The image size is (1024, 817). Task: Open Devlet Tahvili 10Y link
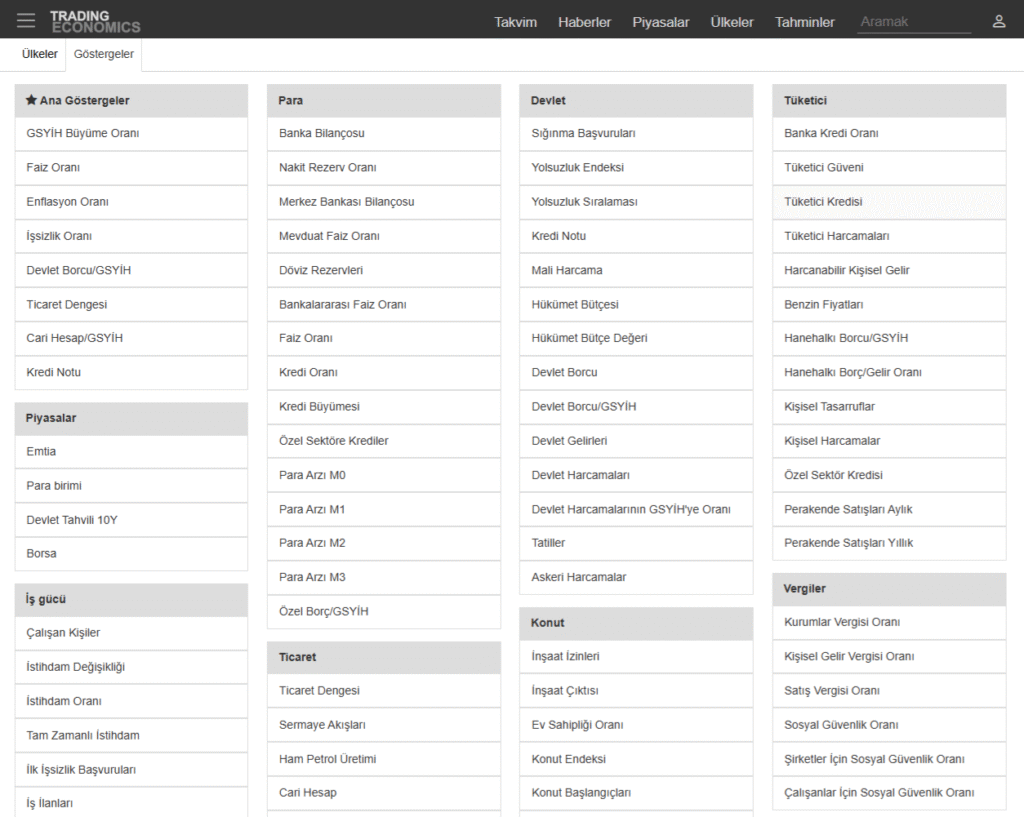pyautogui.click(x=72, y=520)
